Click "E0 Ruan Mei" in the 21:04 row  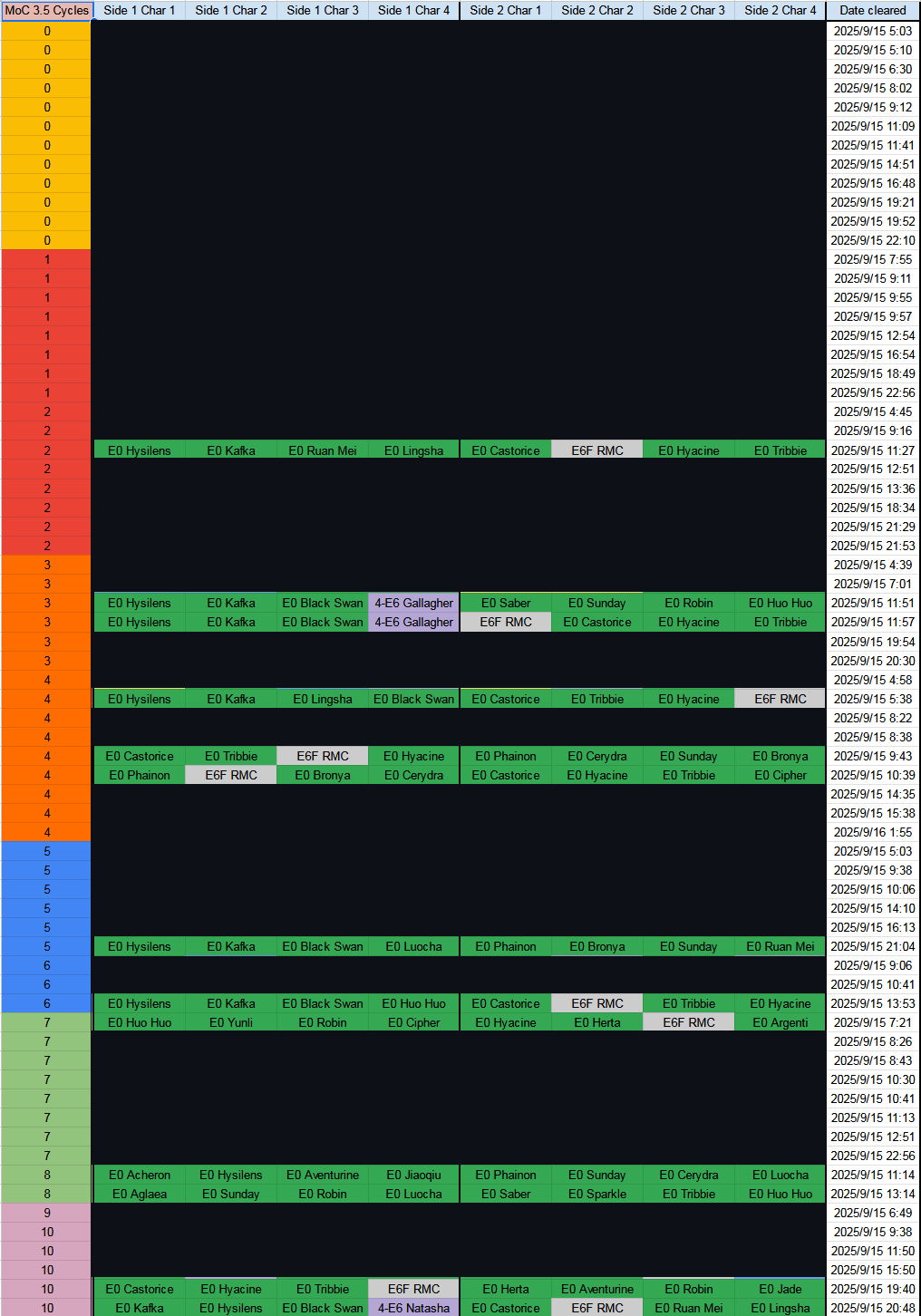click(780, 946)
